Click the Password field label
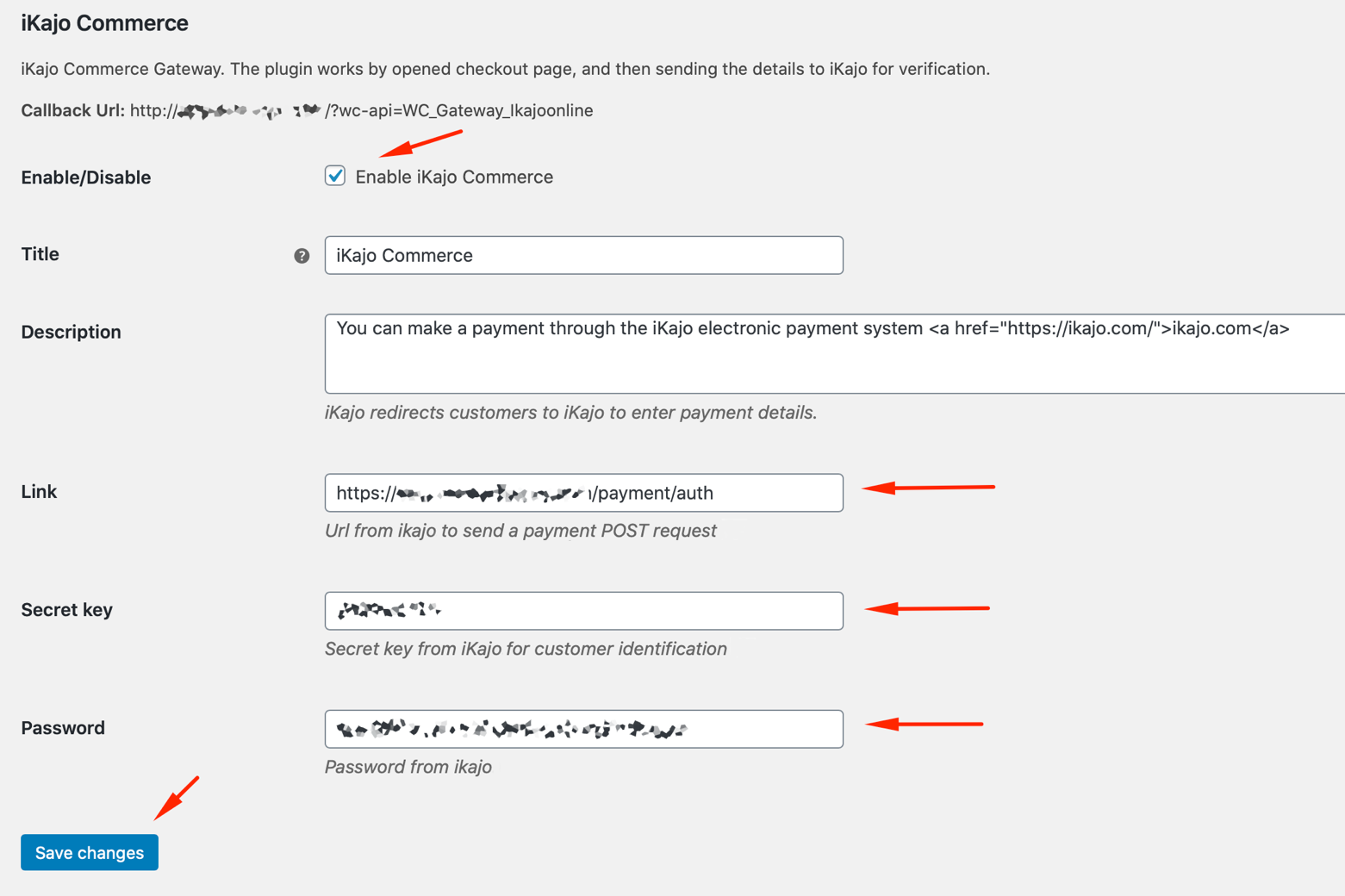 (63, 728)
